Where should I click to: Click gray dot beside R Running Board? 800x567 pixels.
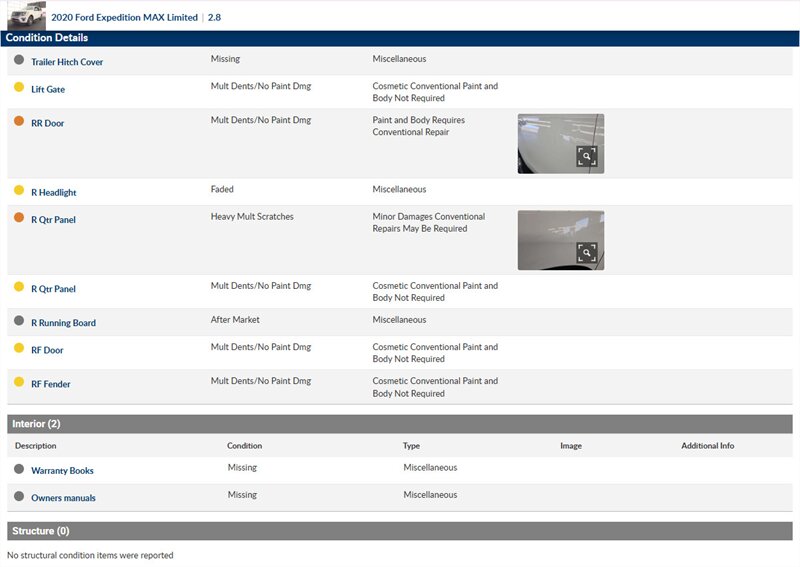click(19, 321)
